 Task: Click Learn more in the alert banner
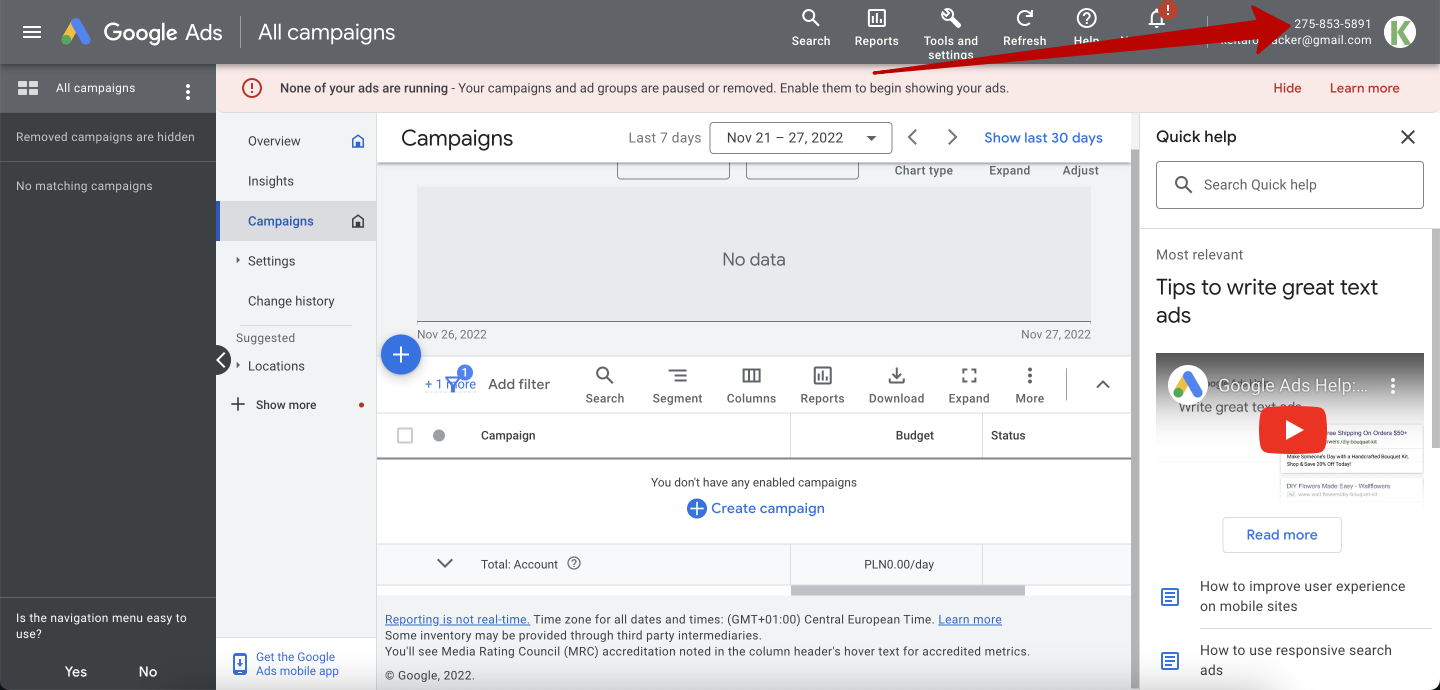tap(1364, 88)
